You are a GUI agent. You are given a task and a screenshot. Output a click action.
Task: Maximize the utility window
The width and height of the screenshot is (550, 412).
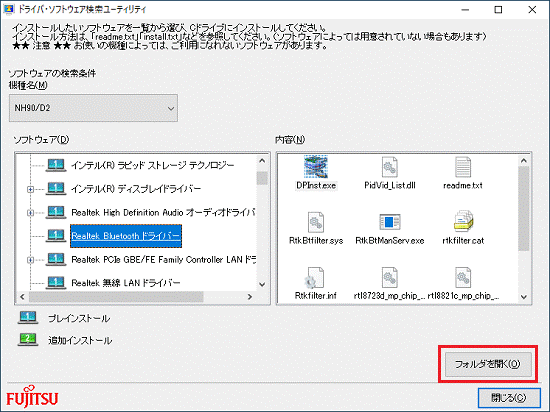pos(498,10)
